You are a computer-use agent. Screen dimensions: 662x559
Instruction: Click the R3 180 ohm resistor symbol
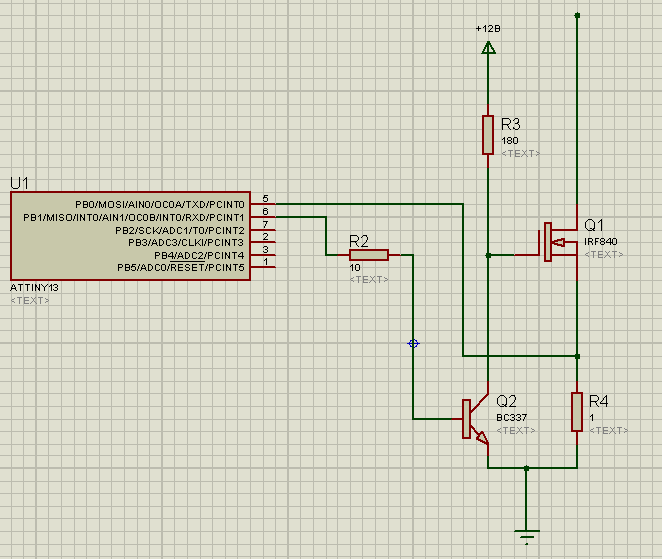pyautogui.click(x=487, y=134)
